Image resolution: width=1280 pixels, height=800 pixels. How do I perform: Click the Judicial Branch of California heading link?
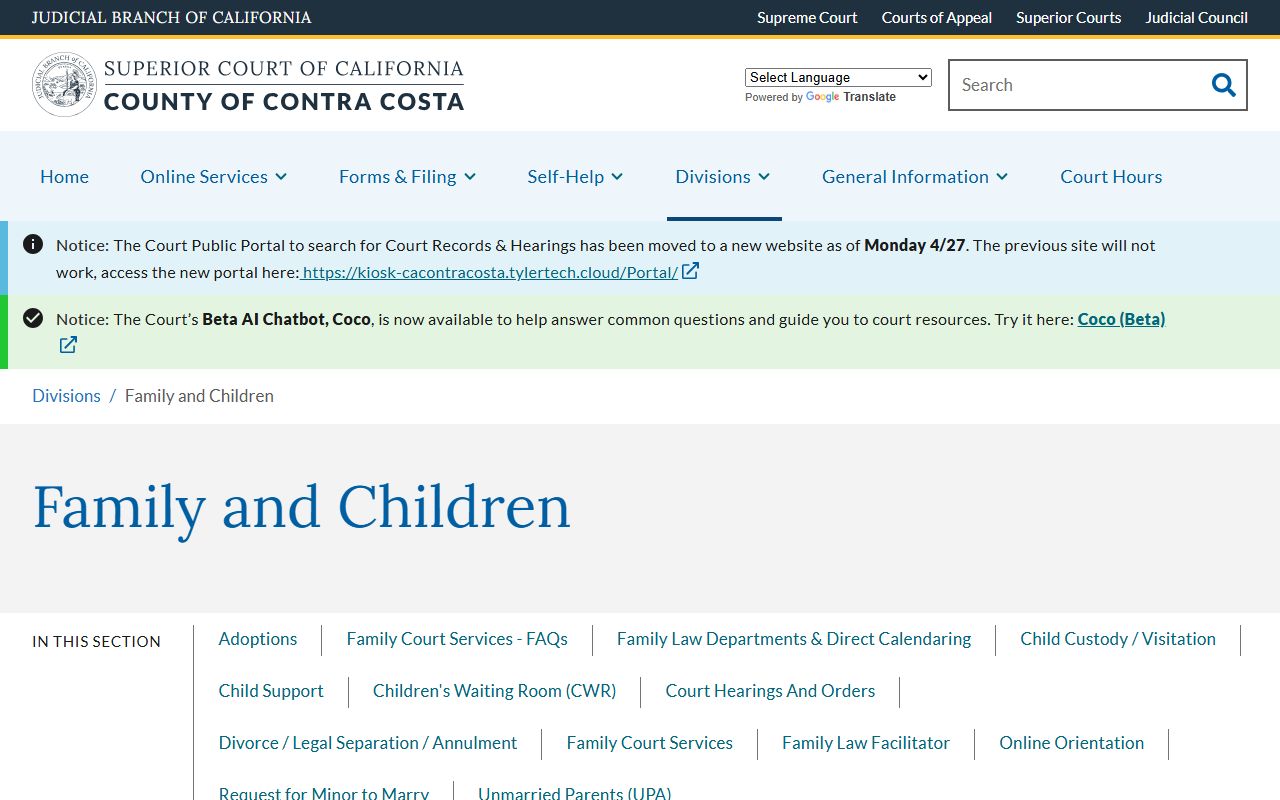(171, 17)
